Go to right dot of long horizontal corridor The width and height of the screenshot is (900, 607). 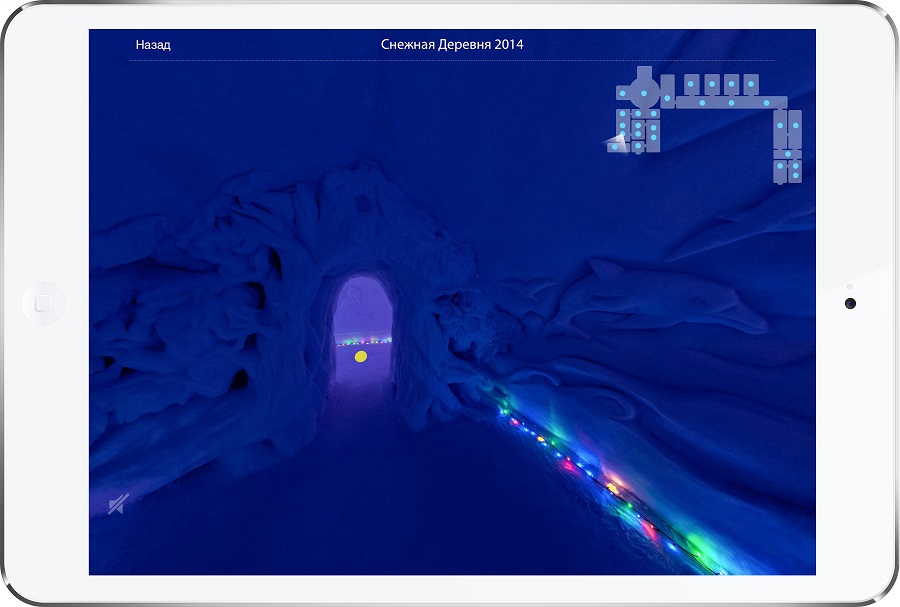(766, 103)
